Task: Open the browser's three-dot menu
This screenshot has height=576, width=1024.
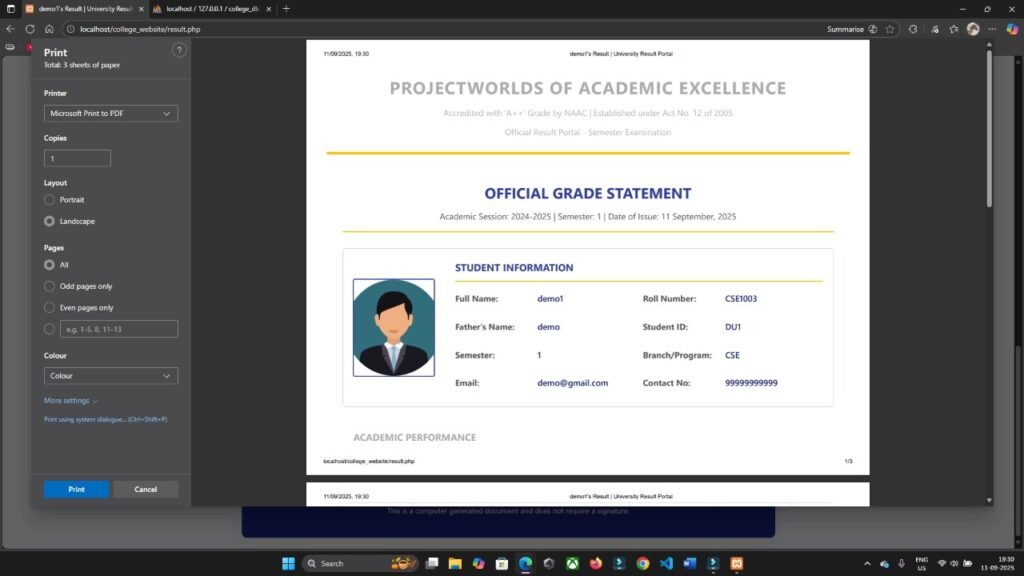Action: click(992, 29)
